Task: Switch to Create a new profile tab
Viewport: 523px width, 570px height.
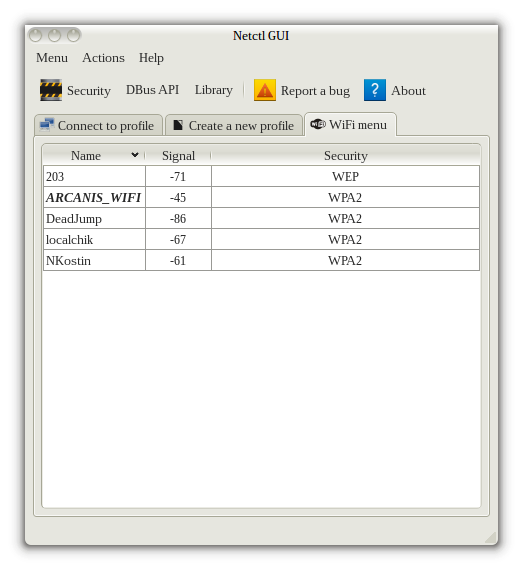Action: pos(234,125)
